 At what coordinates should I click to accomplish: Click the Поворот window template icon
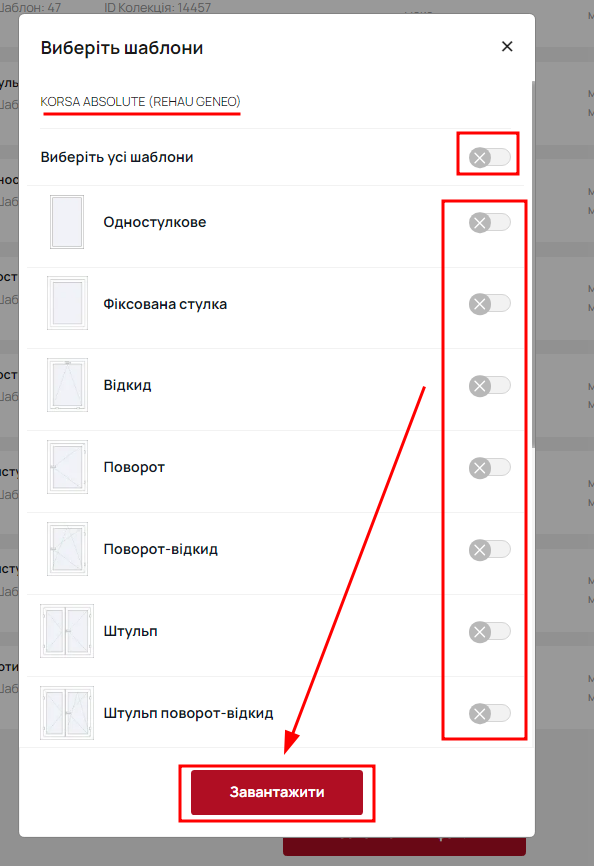pos(67,467)
